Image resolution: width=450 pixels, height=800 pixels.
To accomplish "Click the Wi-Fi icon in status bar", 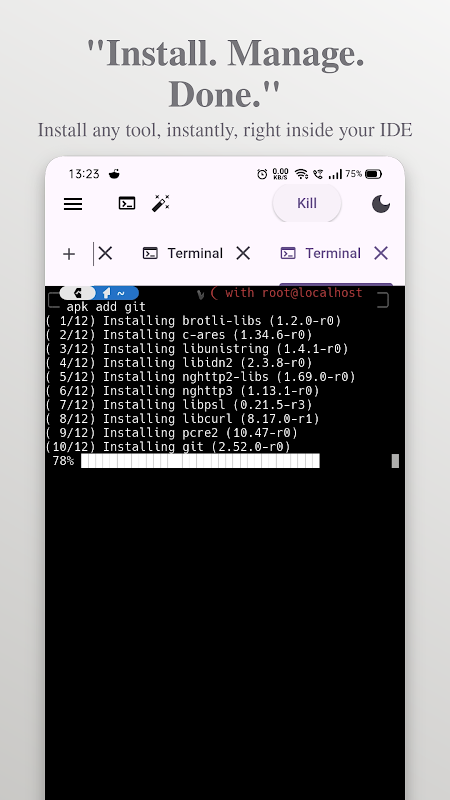I will click(x=302, y=174).
